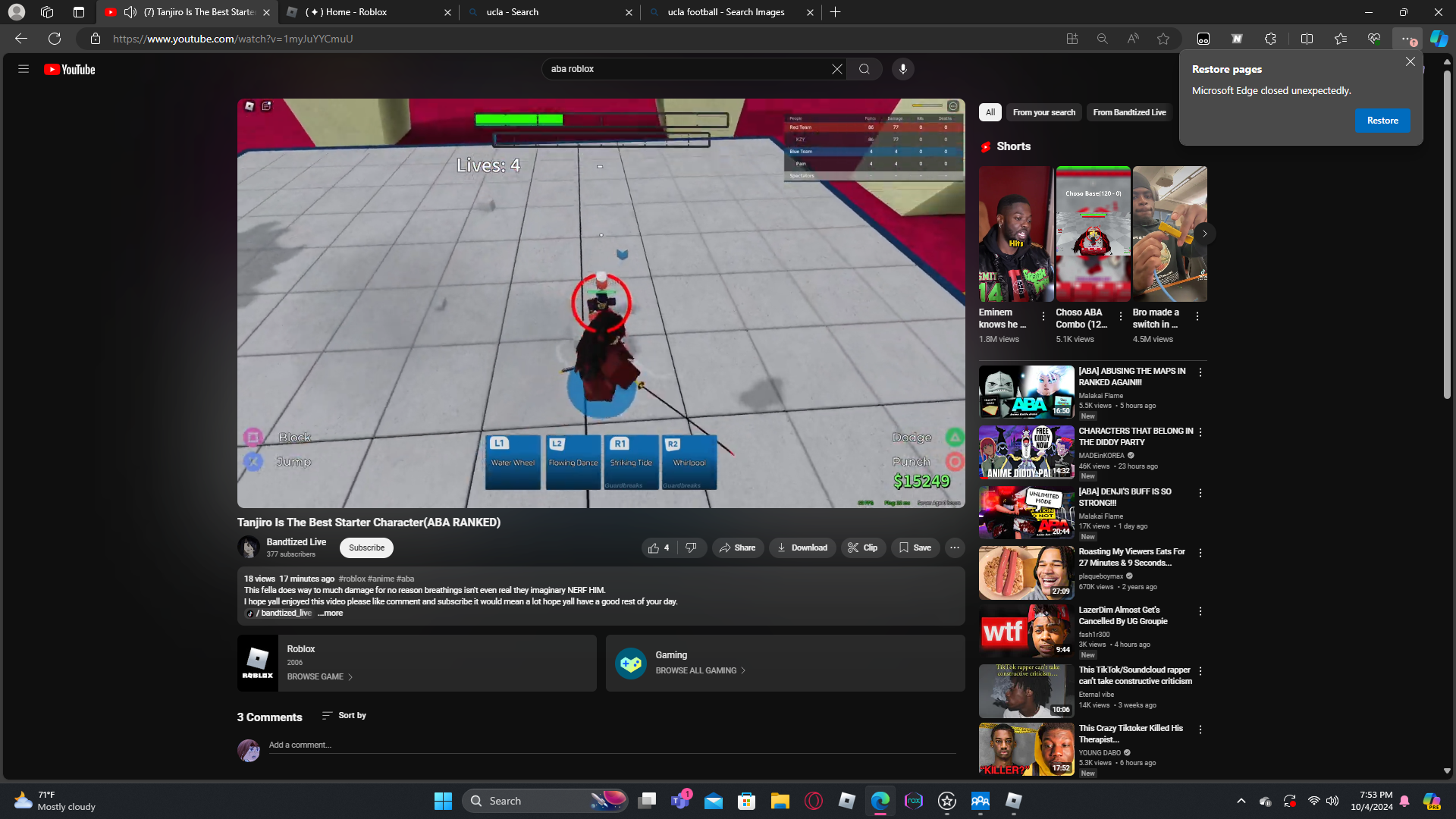
Task: Open the Edge extensions puzzle icon
Action: [x=1271, y=39]
